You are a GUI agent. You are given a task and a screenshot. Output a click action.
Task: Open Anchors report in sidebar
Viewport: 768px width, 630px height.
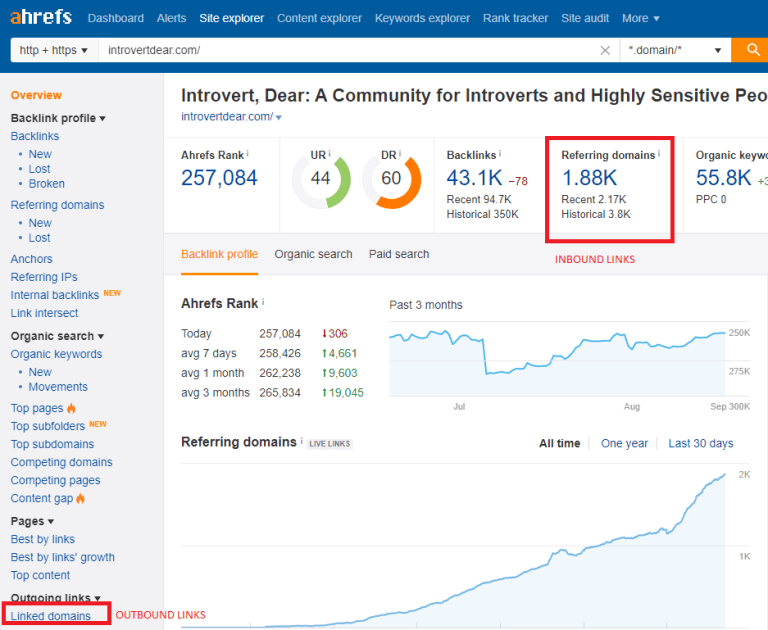[x=31, y=259]
